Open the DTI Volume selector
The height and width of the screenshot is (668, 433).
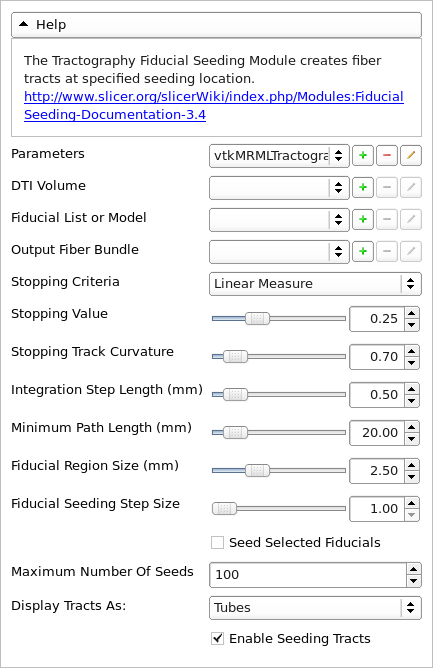(279, 188)
